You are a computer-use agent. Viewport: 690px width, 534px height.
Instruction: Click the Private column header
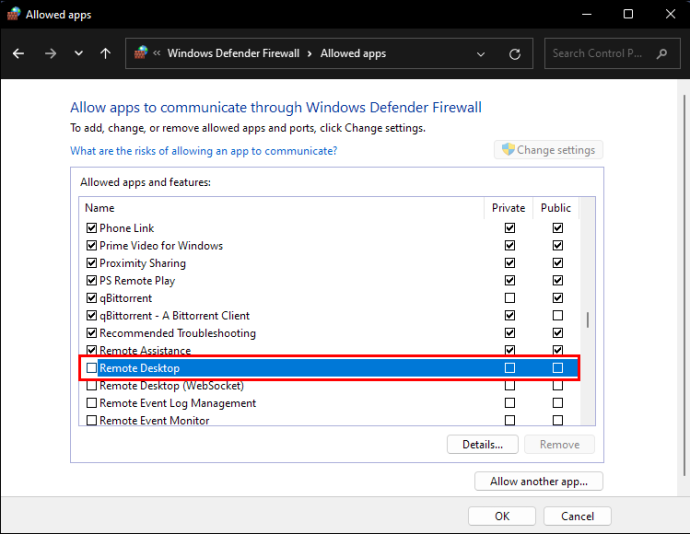pyautogui.click(x=508, y=208)
